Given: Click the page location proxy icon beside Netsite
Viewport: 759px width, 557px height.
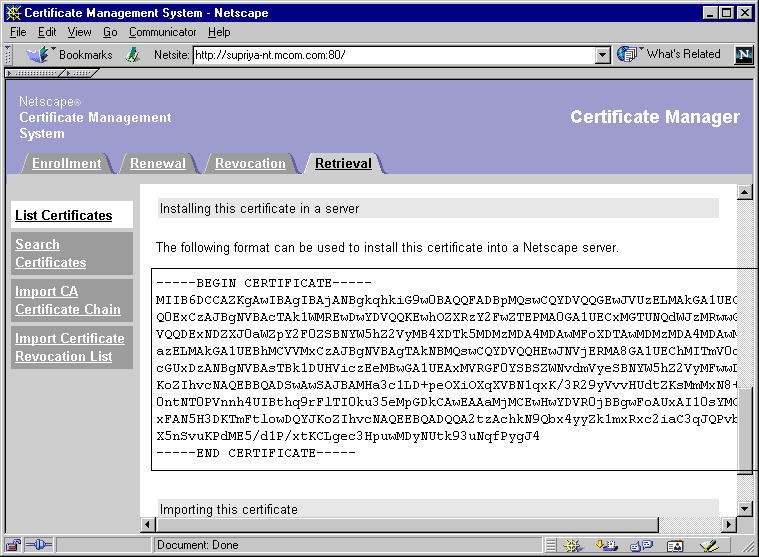Looking at the screenshot, I should coord(133,55).
